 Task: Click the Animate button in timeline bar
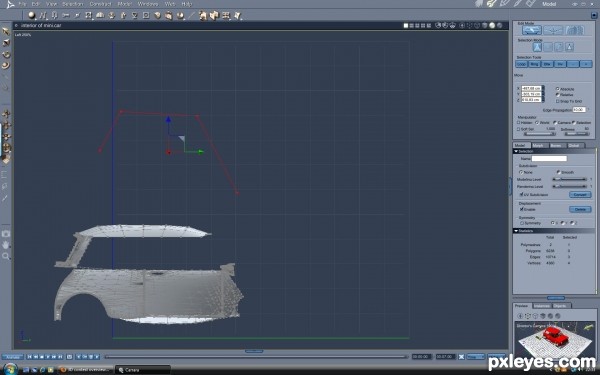pyautogui.click(x=12, y=357)
